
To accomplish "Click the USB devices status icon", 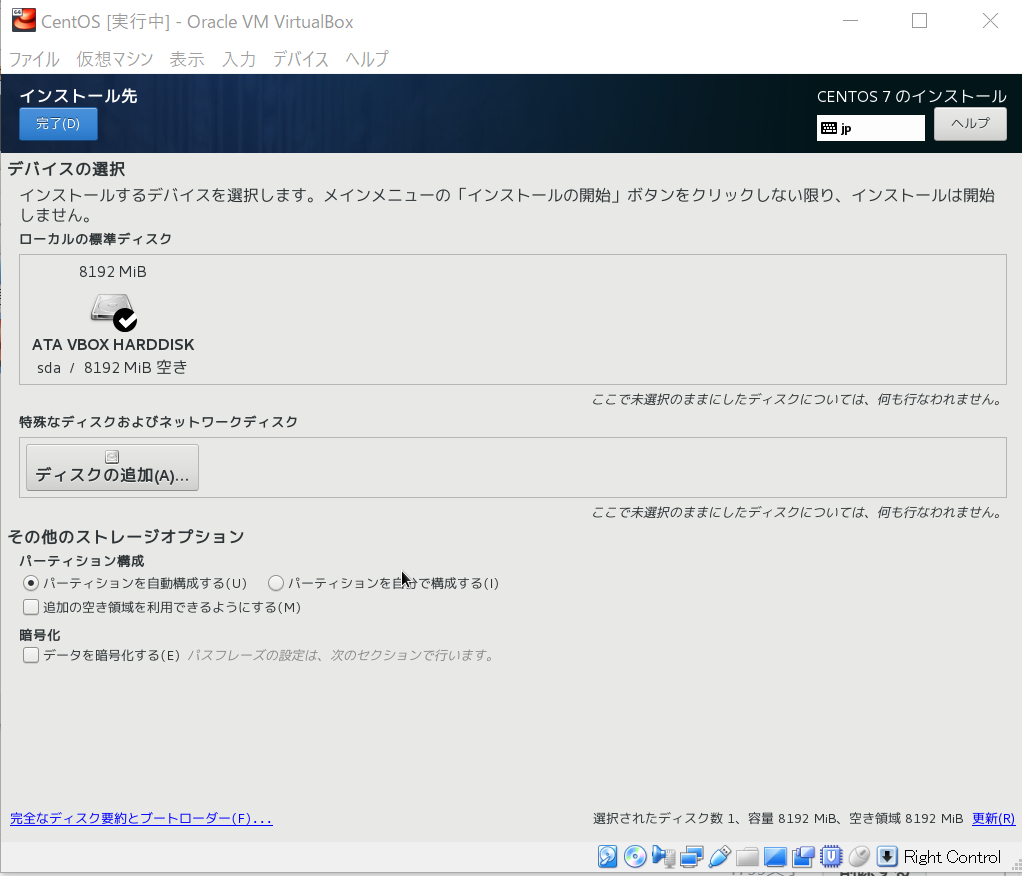I will (x=720, y=856).
